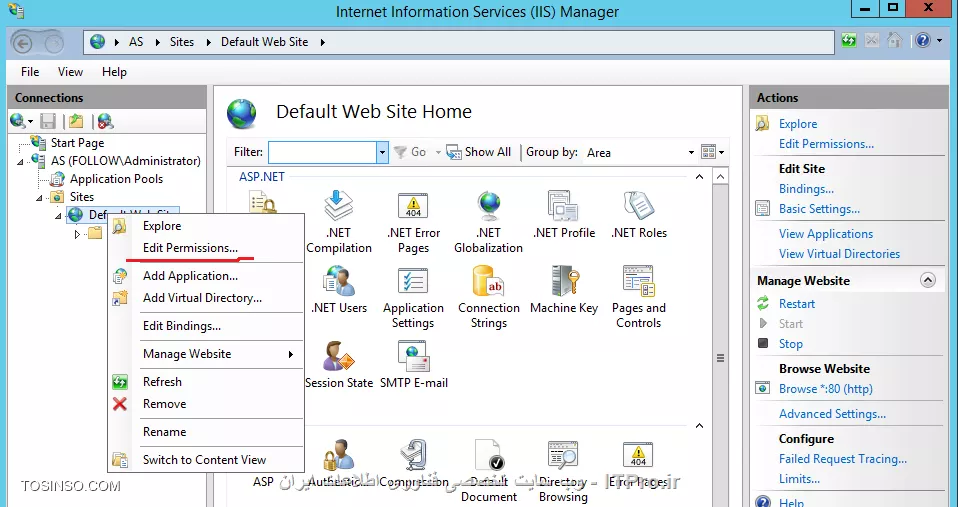Open the Directory Browsing feature

click(563, 470)
